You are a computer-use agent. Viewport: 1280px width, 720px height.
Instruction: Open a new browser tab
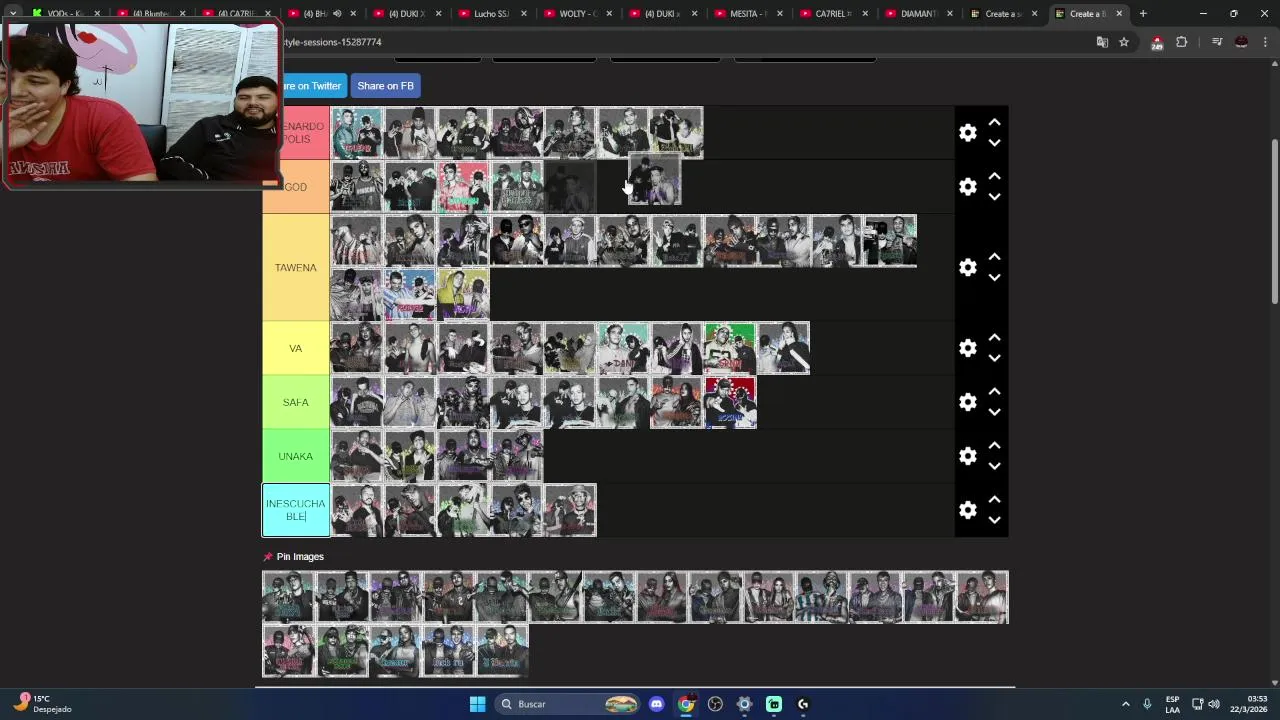click(1143, 14)
